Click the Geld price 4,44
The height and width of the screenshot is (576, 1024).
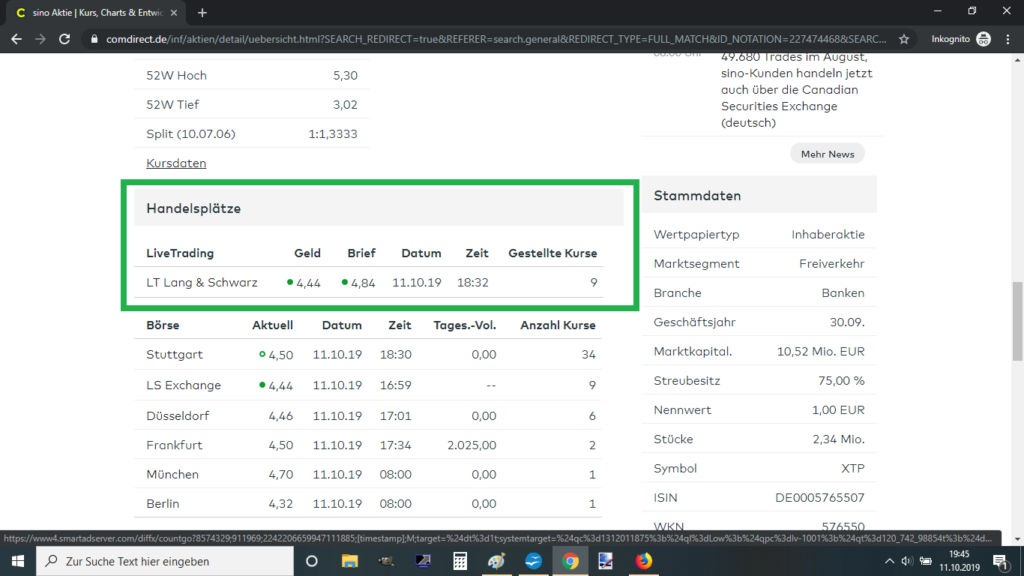coord(308,283)
